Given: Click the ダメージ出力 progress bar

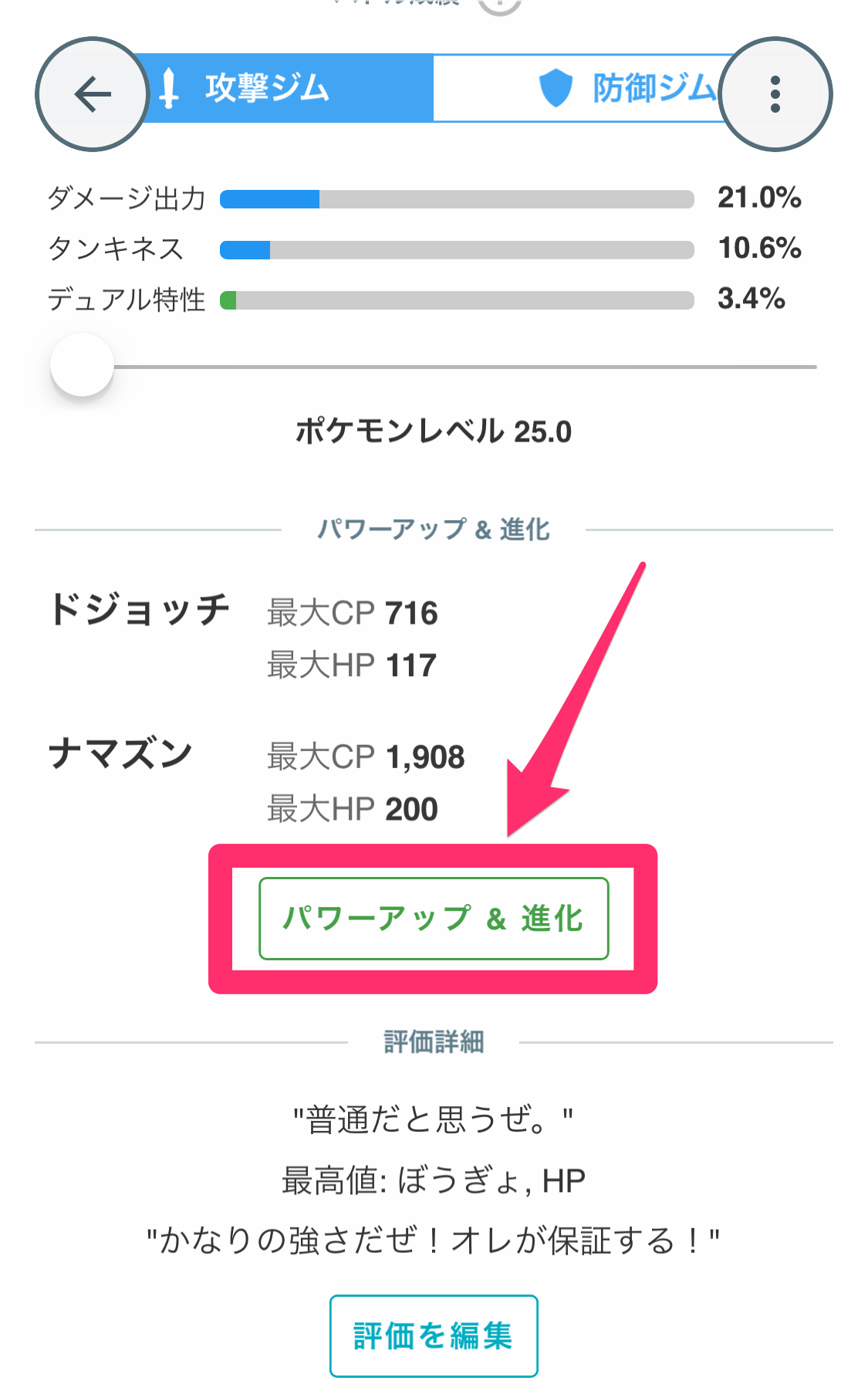Looking at the screenshot, I should [x=457, y=198].
